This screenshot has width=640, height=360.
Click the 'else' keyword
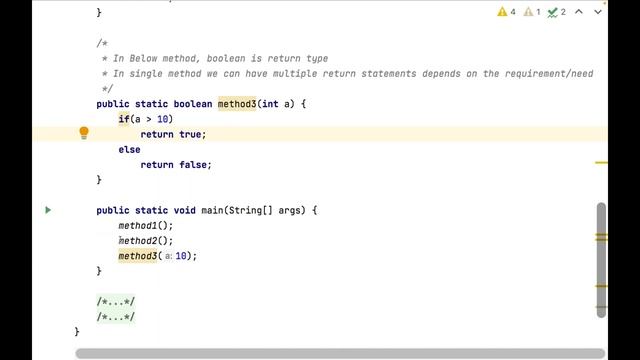click(x=129, y=150)
